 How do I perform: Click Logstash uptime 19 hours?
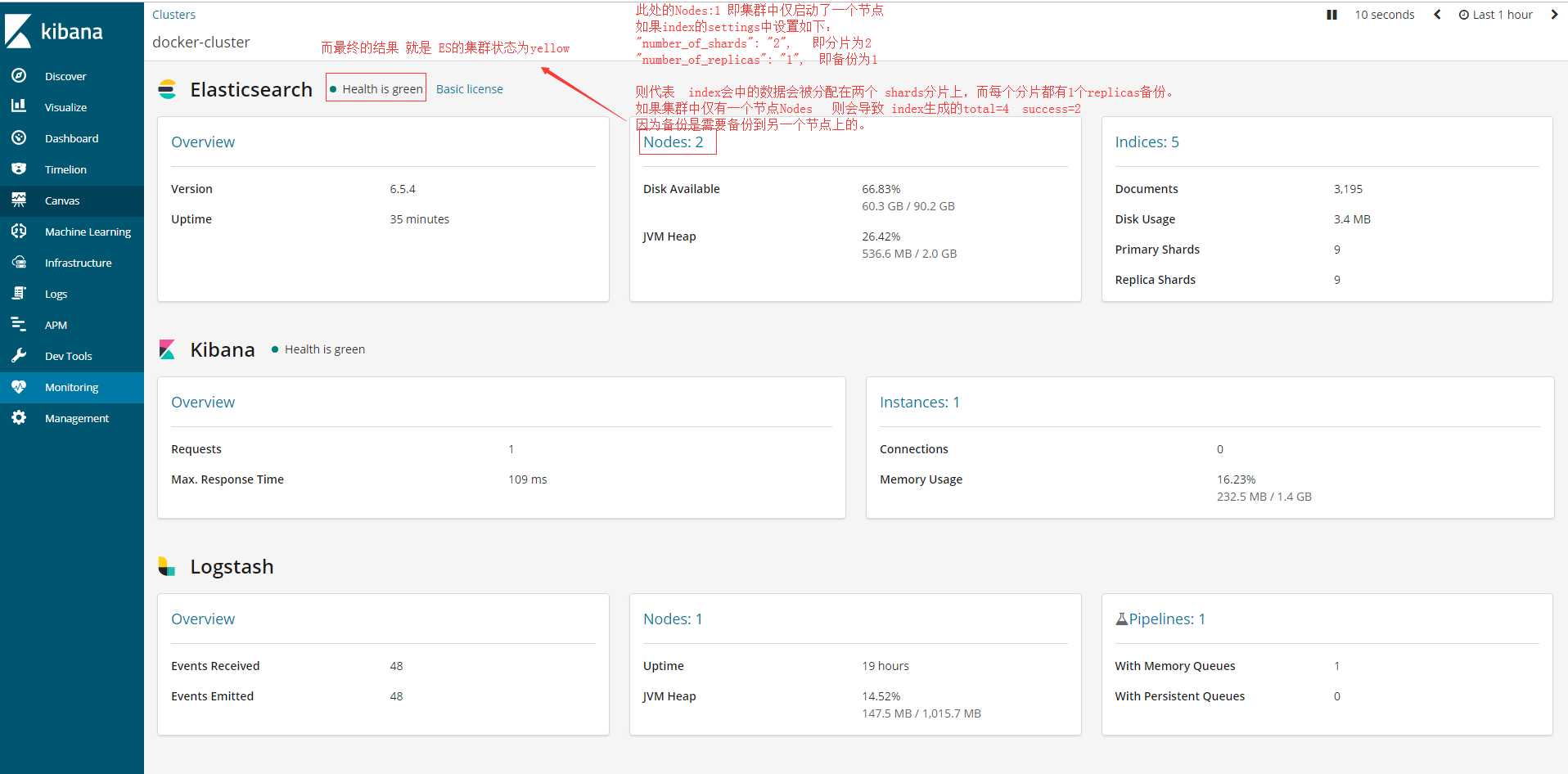click(x=885, y=666)
